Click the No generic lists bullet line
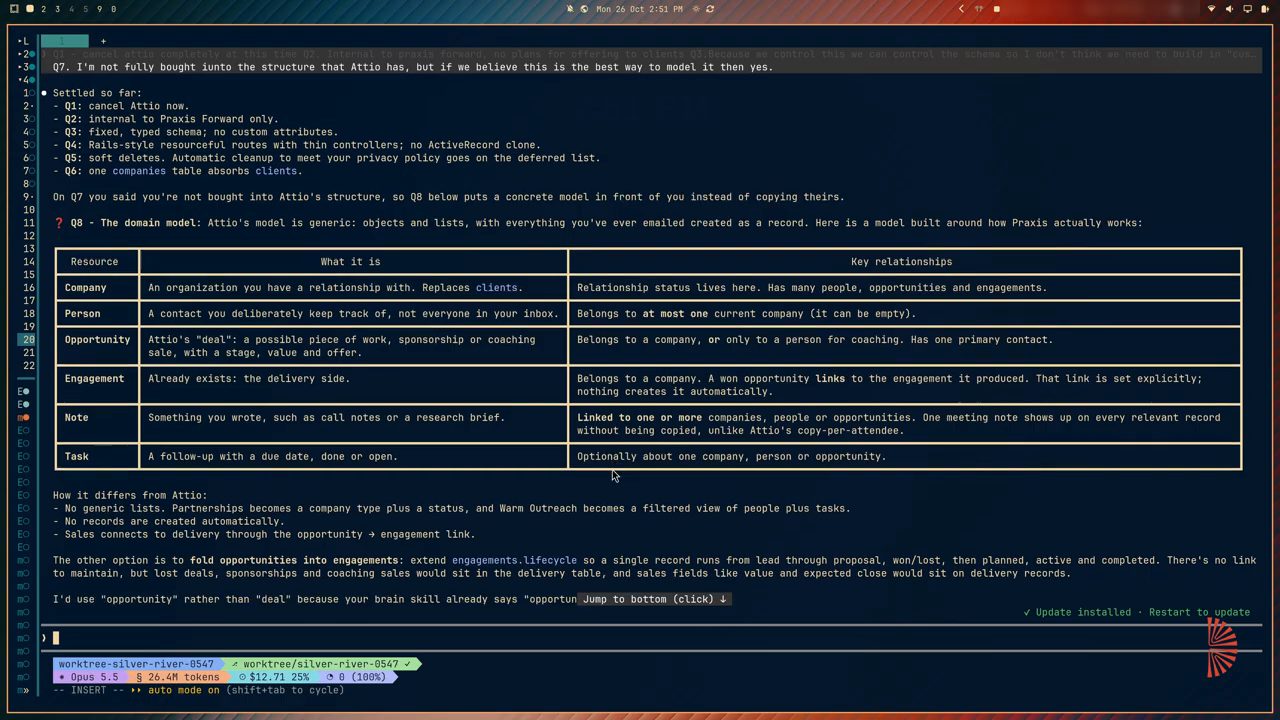 click(x=452, y=508)
